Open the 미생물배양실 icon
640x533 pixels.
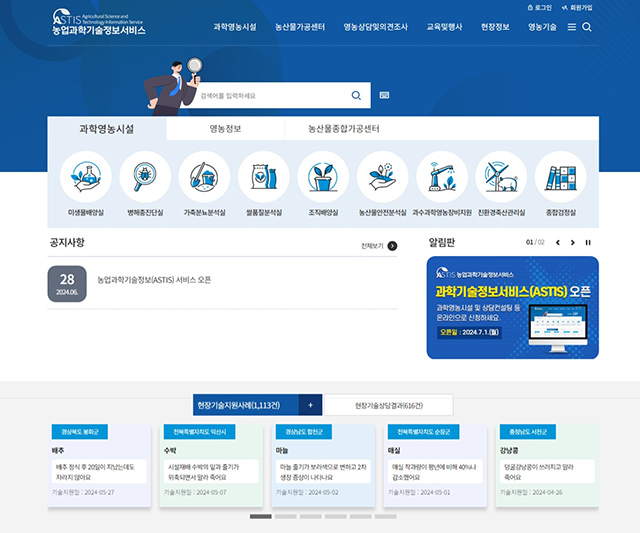pyautogui.click(x=86, y=177)
